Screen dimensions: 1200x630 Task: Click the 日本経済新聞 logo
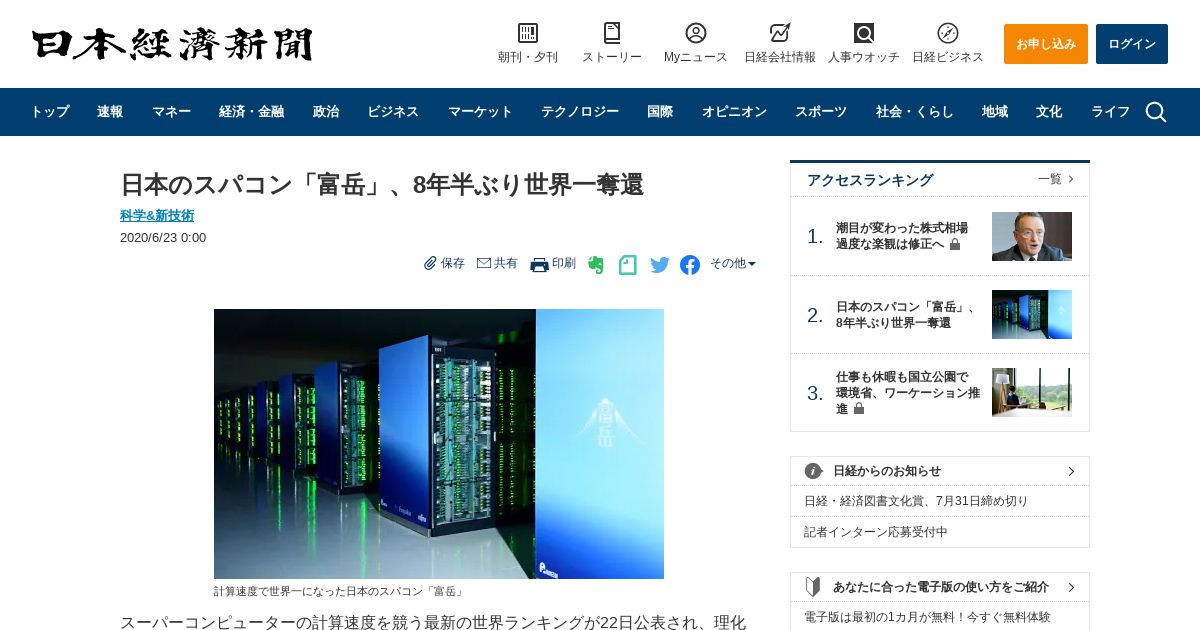coord(172,44)
